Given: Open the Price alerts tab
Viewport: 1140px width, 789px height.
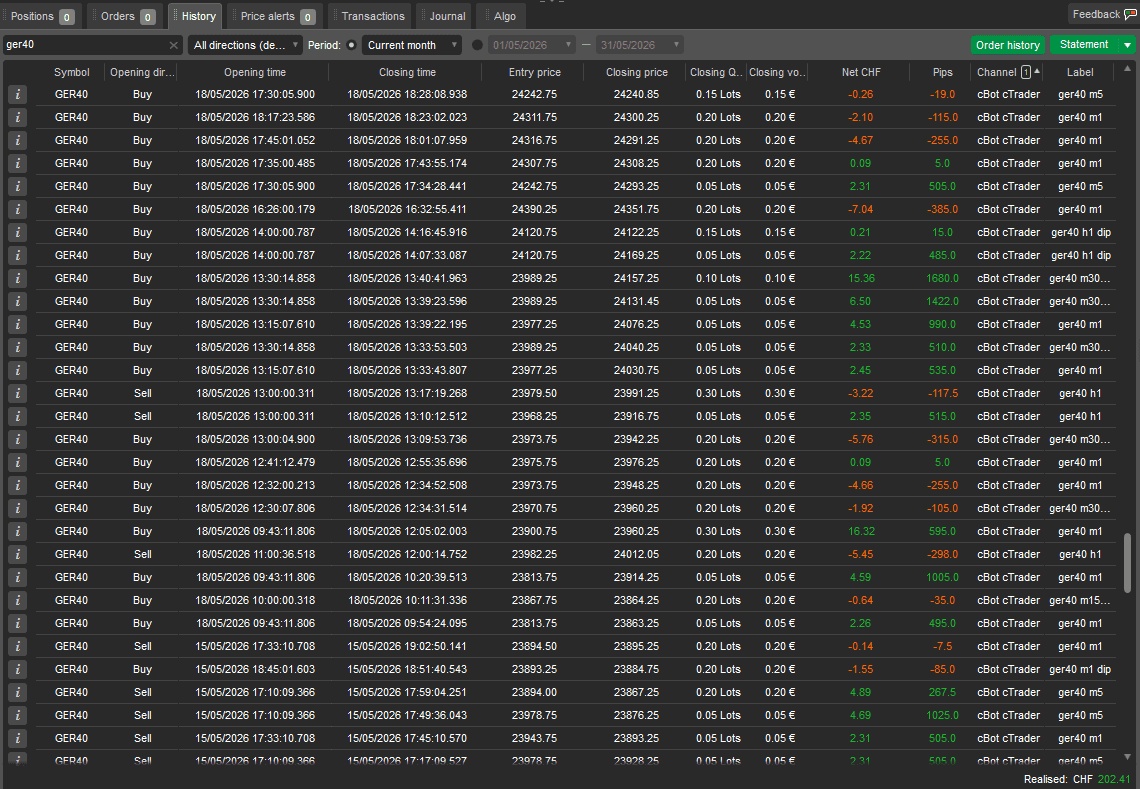Looking at the screenshot, I should 276,16.
